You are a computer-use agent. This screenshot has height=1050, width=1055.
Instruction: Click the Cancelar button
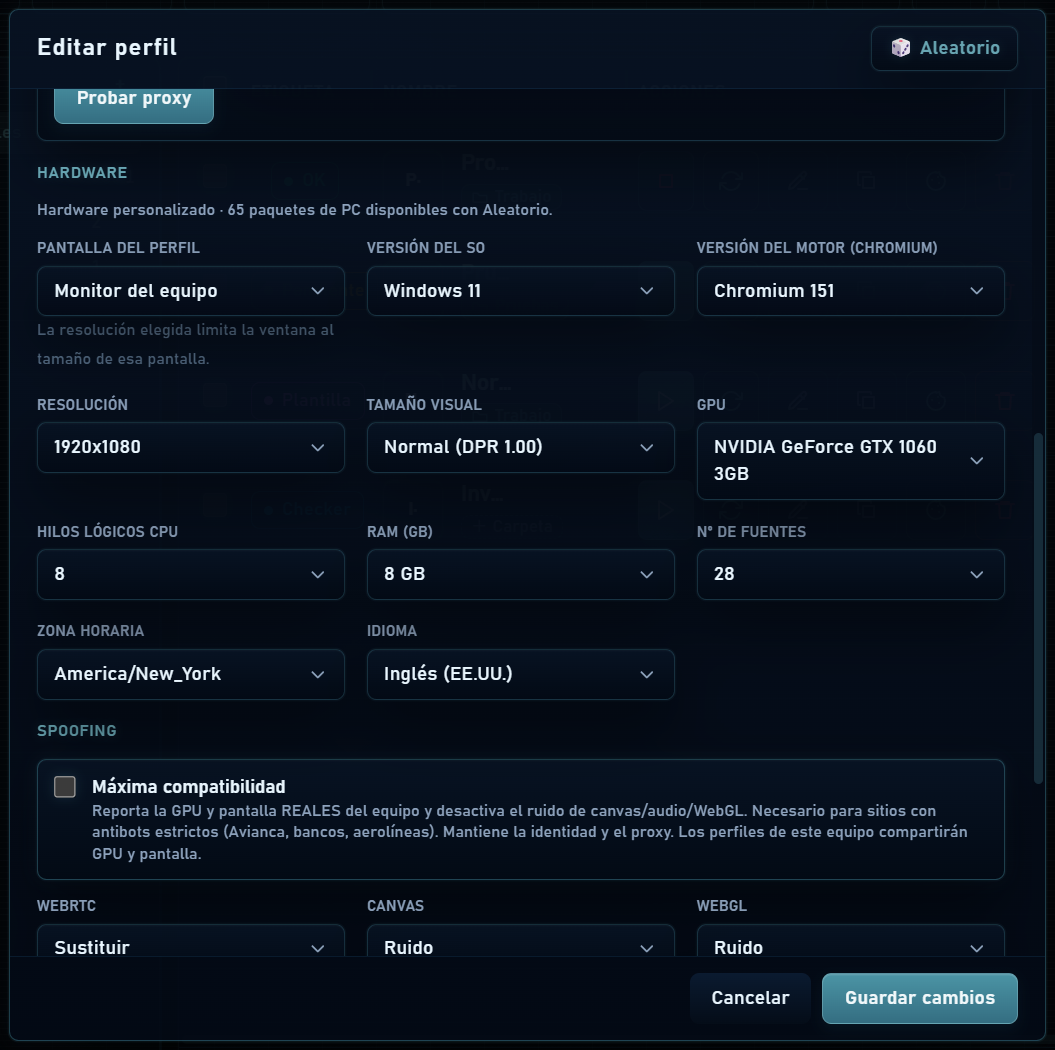coord(750,998)
